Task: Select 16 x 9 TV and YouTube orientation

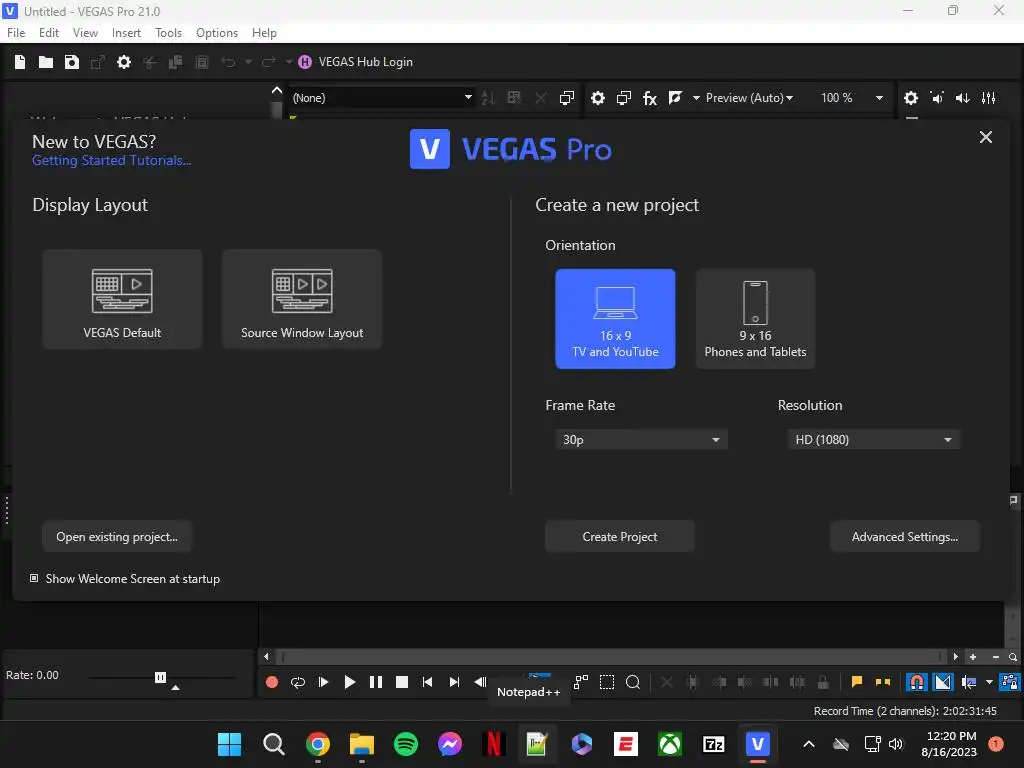Action: (x=615, y=319)
